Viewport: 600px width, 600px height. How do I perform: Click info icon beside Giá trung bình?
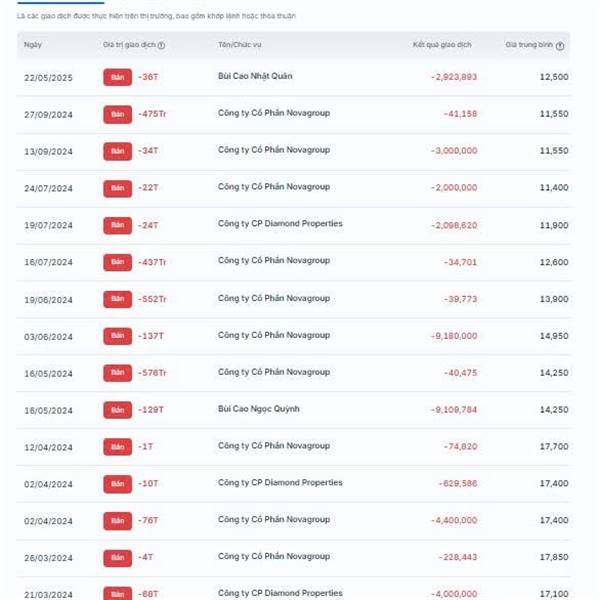pos(560,46)
